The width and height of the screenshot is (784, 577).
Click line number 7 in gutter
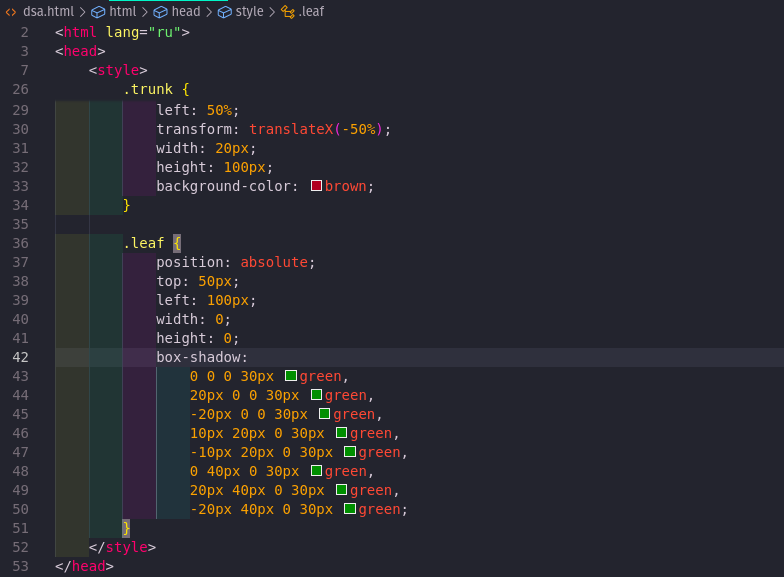24,70
